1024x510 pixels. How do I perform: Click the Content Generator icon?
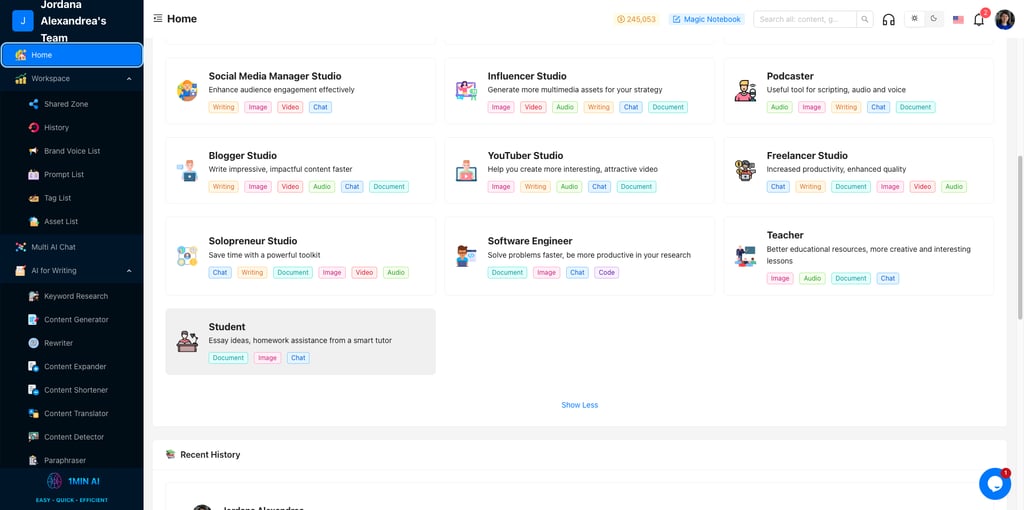click(33, 319)
